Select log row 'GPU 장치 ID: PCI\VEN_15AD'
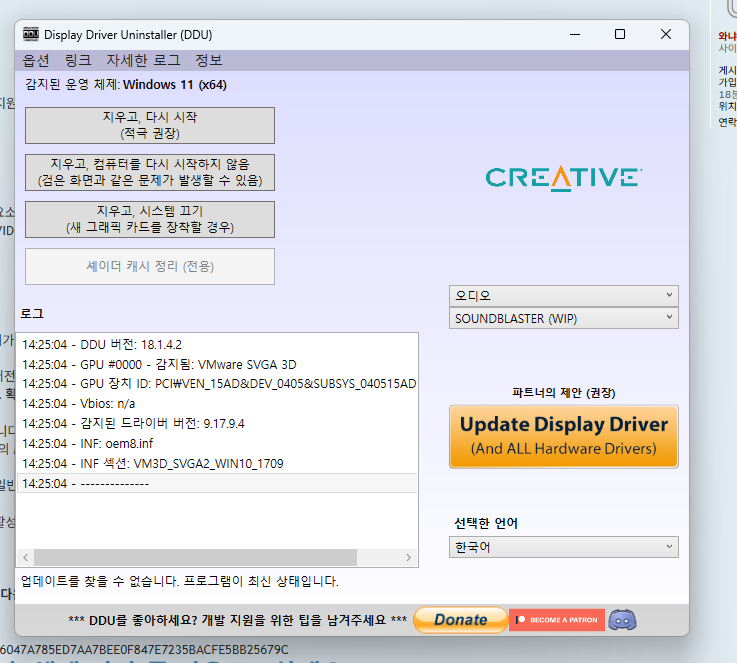The width and height of the screenshot is (737, 663). tap(217, 384)
